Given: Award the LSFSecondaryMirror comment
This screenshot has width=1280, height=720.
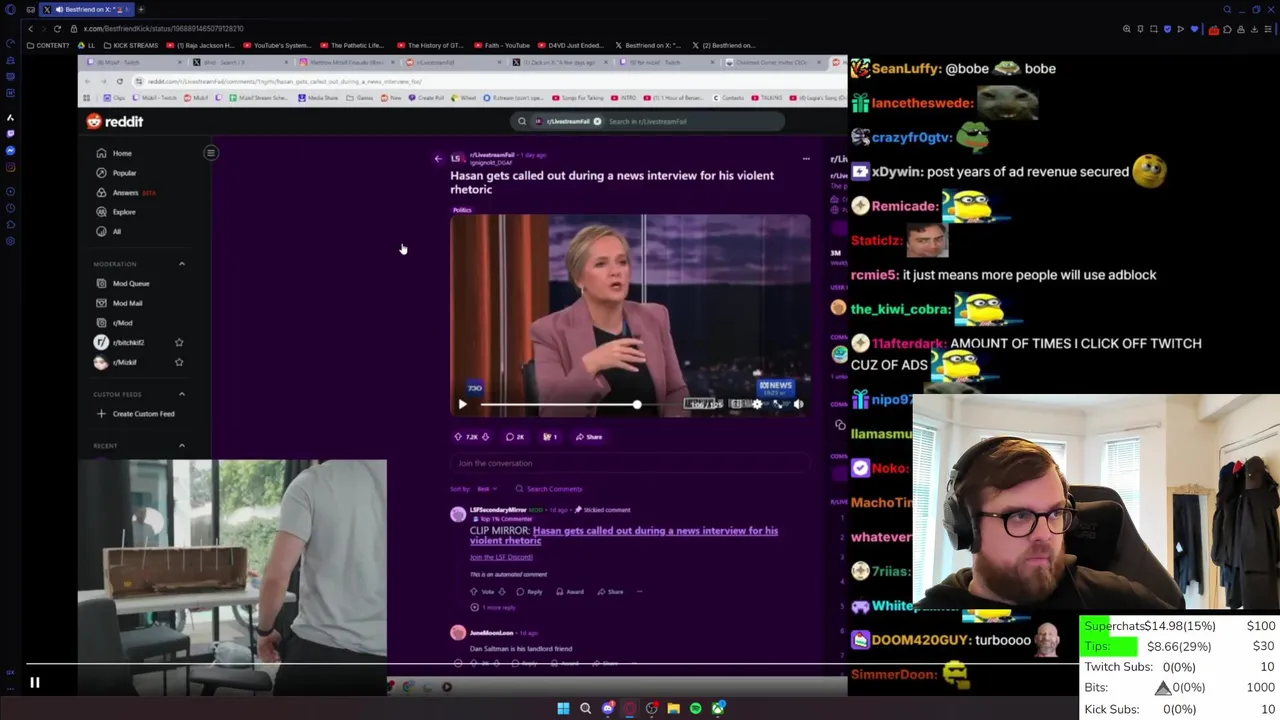Looking at the screenshot, I should pyautogui.click(x=571, y=592).
